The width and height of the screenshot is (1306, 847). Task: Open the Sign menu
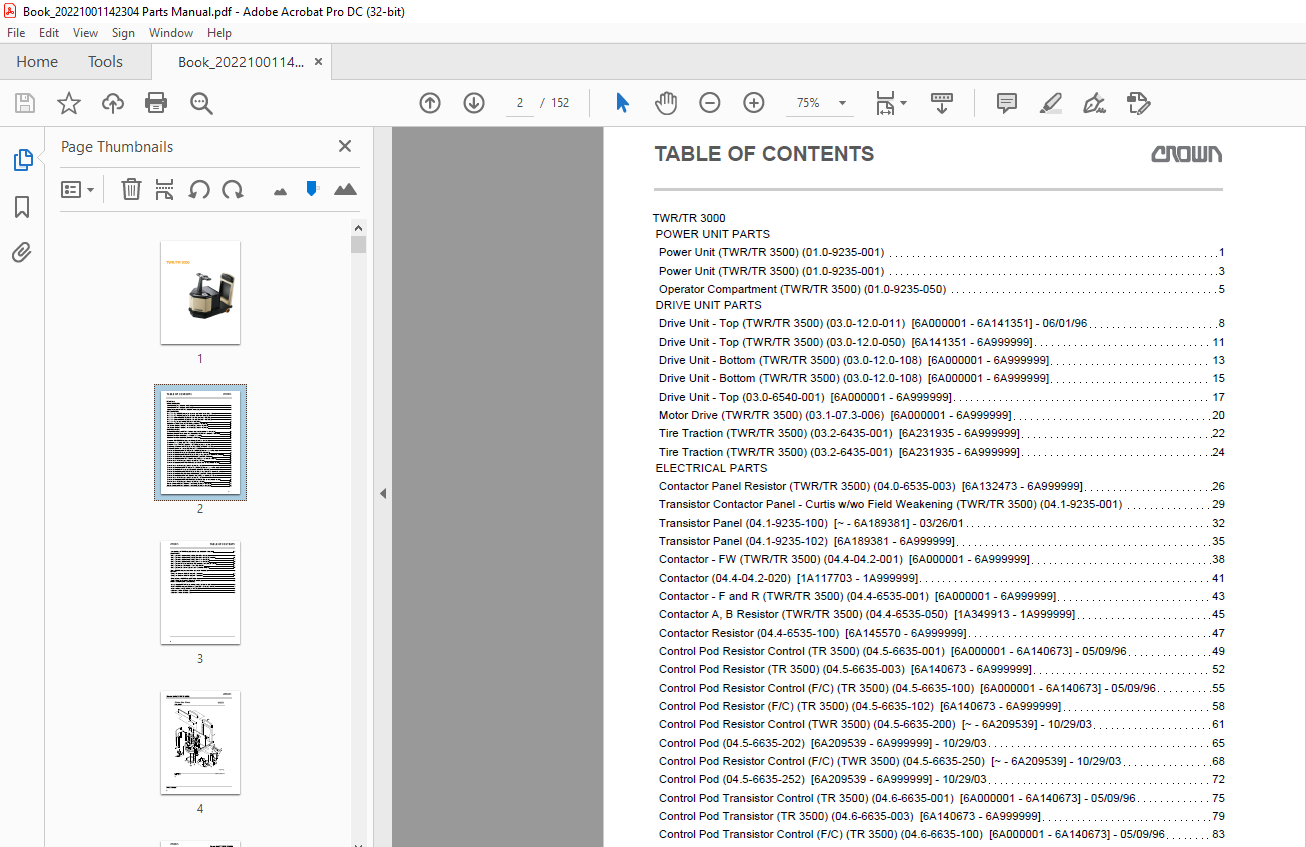(x=123, y=33)
